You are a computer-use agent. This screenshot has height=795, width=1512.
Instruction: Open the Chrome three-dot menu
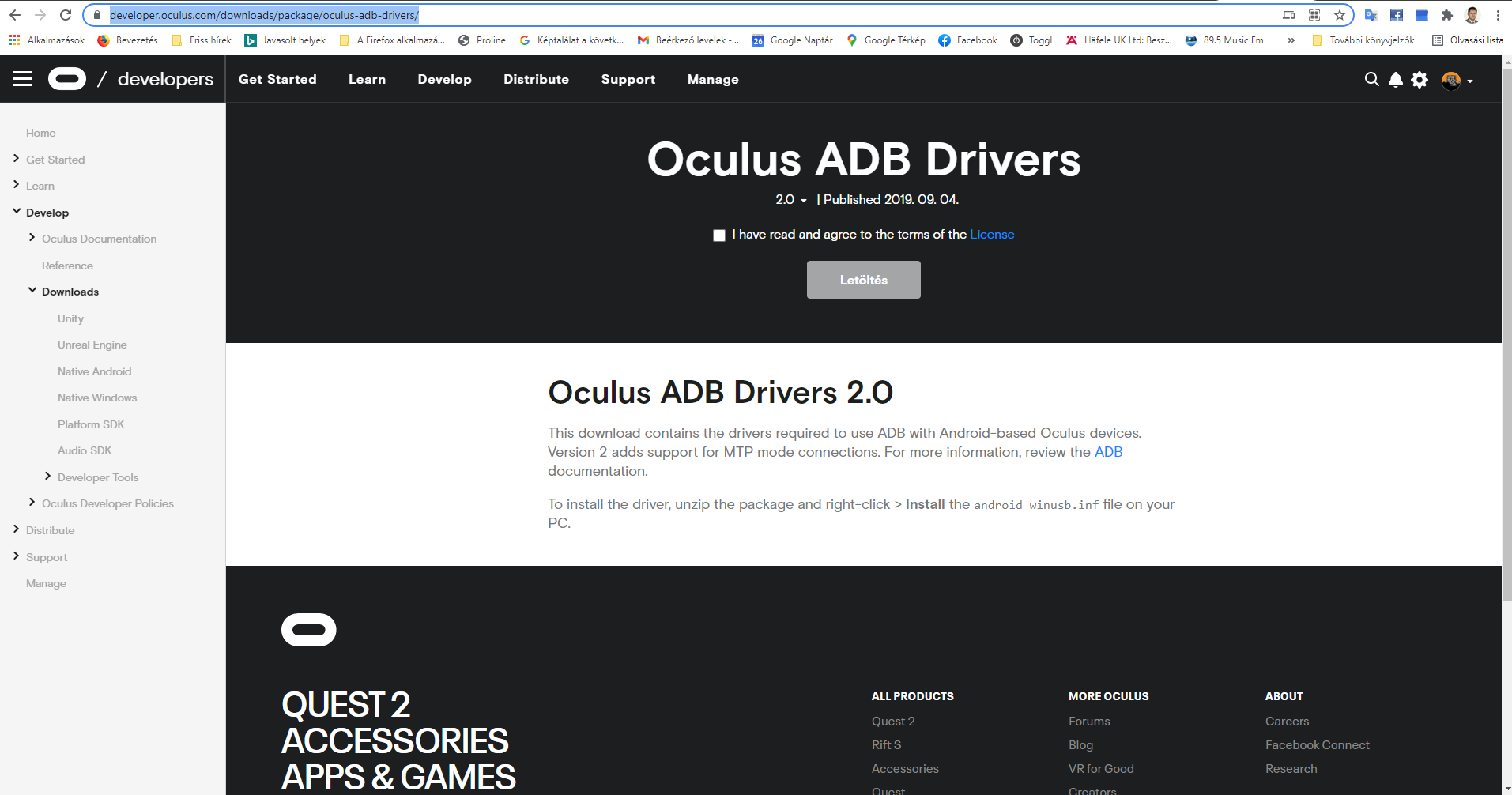point(1497,15)
